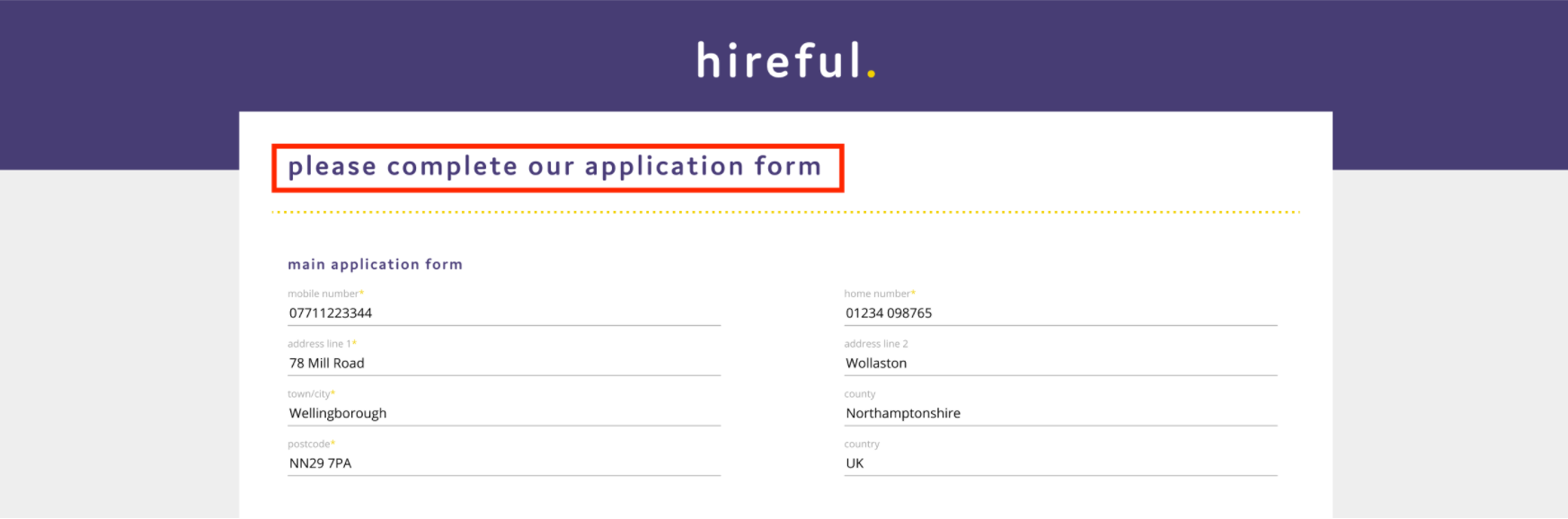
Task: Click the 'please complete our application form' heading
Action: tap(555, 167)
